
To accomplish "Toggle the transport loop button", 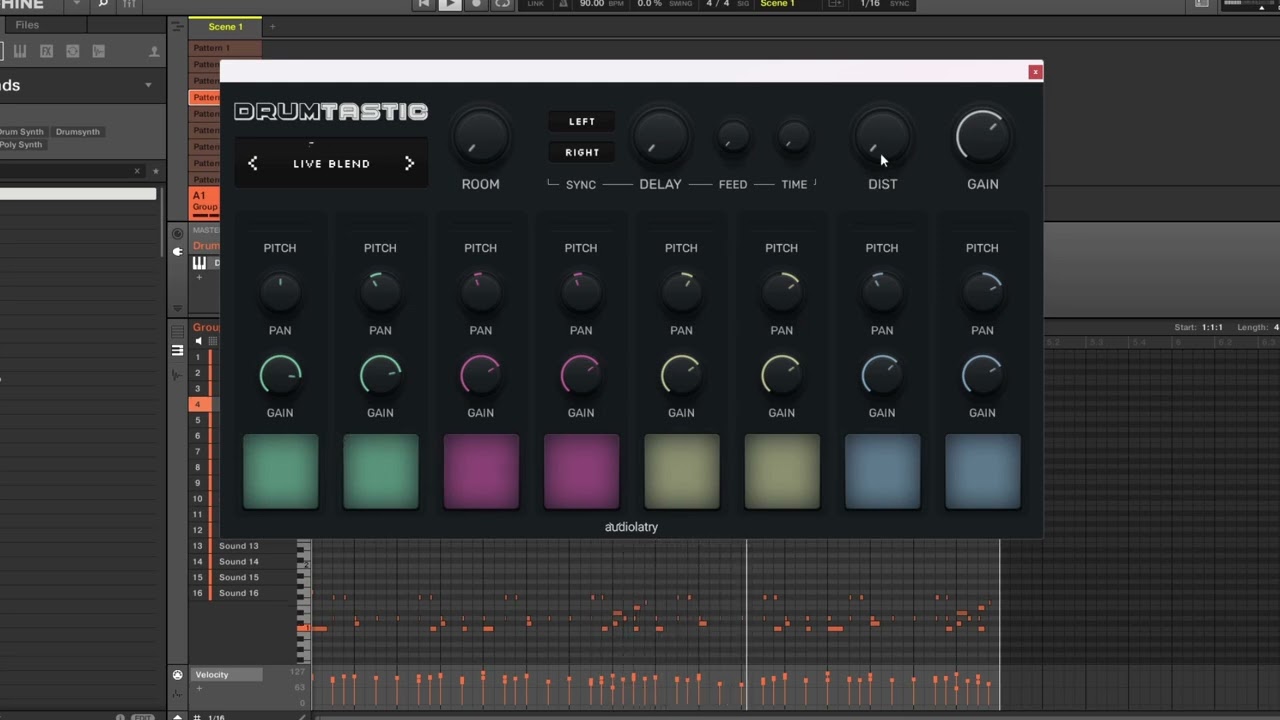I will pos(502,4).
